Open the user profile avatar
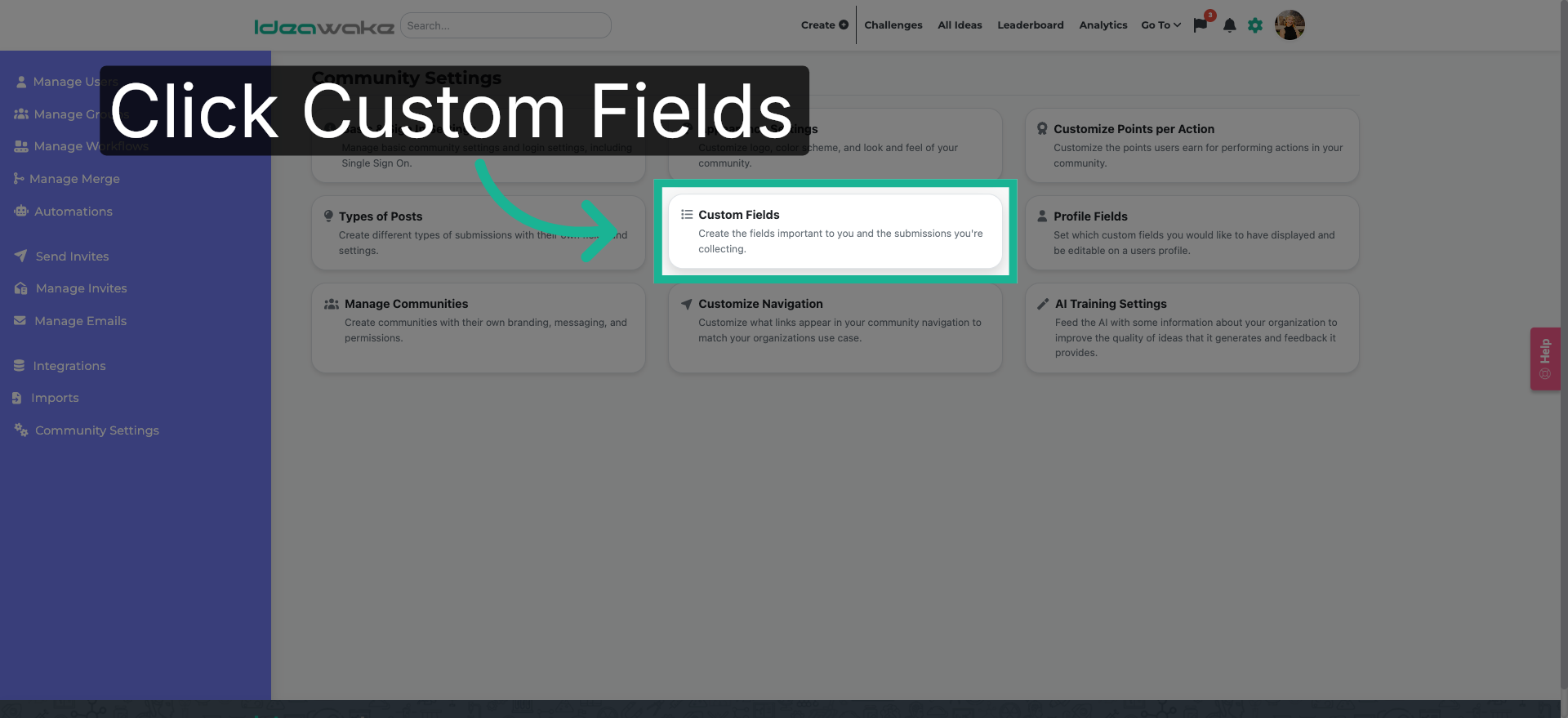This screenshot has height=718, width=1568. click(x=1290, y=25)
